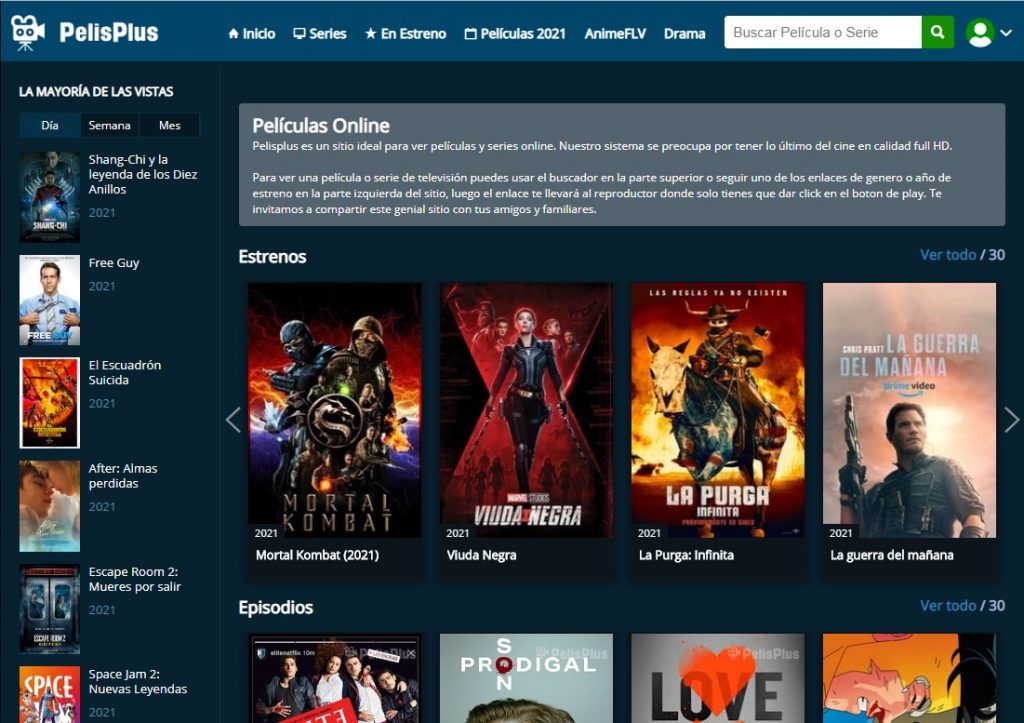
Task: Go back using the left carousel arrow
Action: click(x=233, y=419)
